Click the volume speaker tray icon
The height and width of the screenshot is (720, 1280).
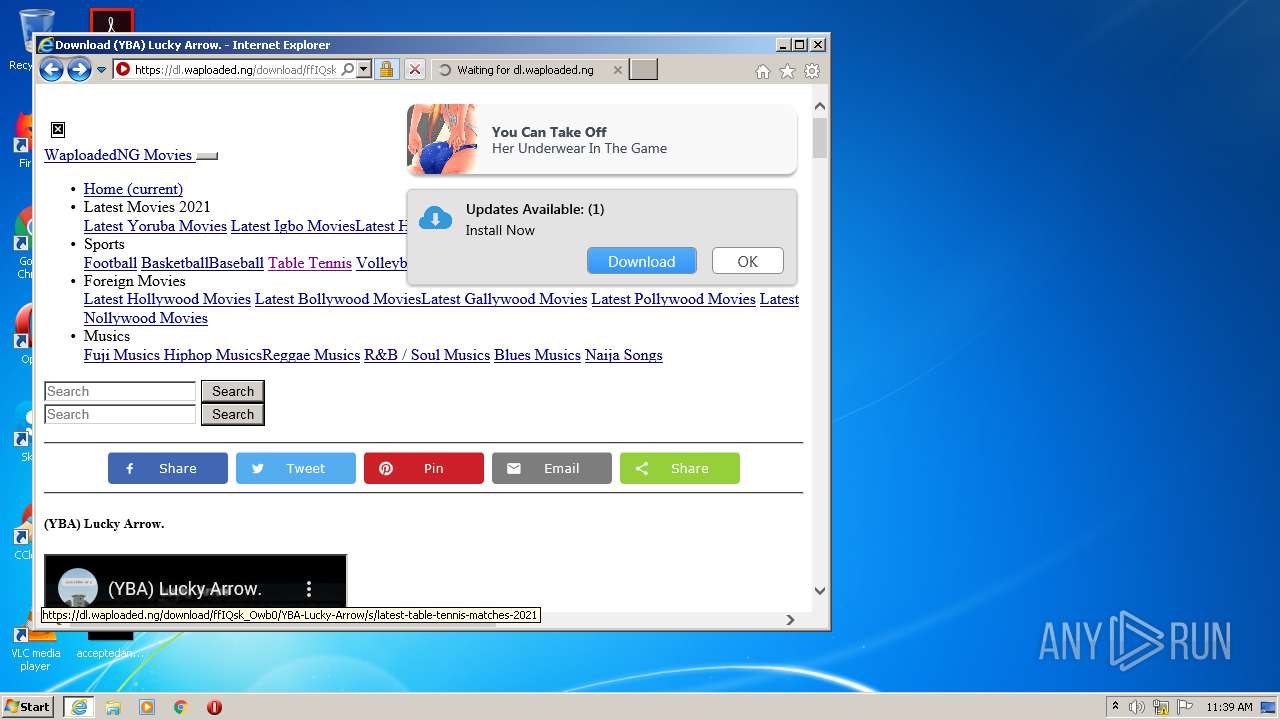pos(1137,707)
